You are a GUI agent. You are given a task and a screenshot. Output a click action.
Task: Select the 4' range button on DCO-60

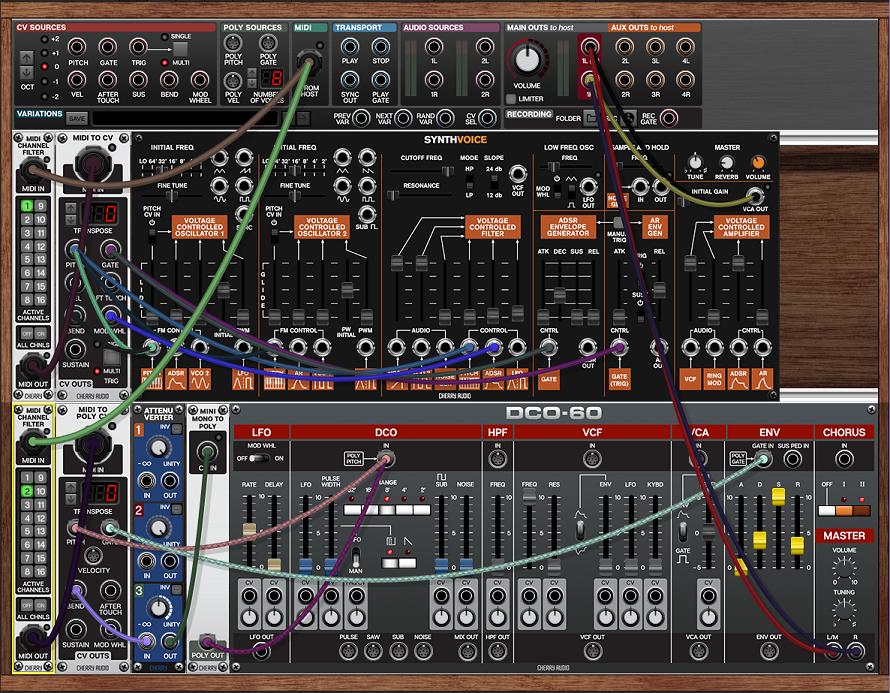point(405,510)
